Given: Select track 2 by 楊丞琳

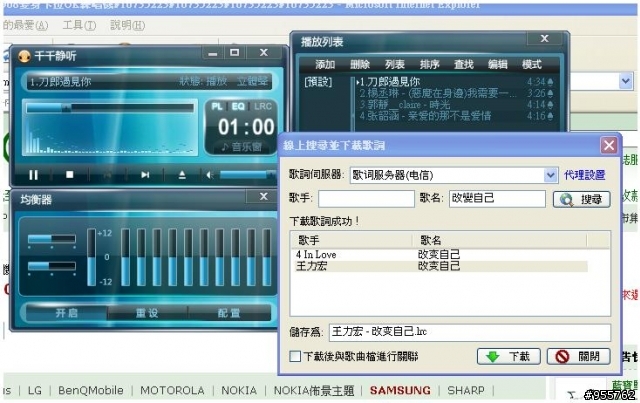Looking at the screenshot, I should [x=455, y=93].
